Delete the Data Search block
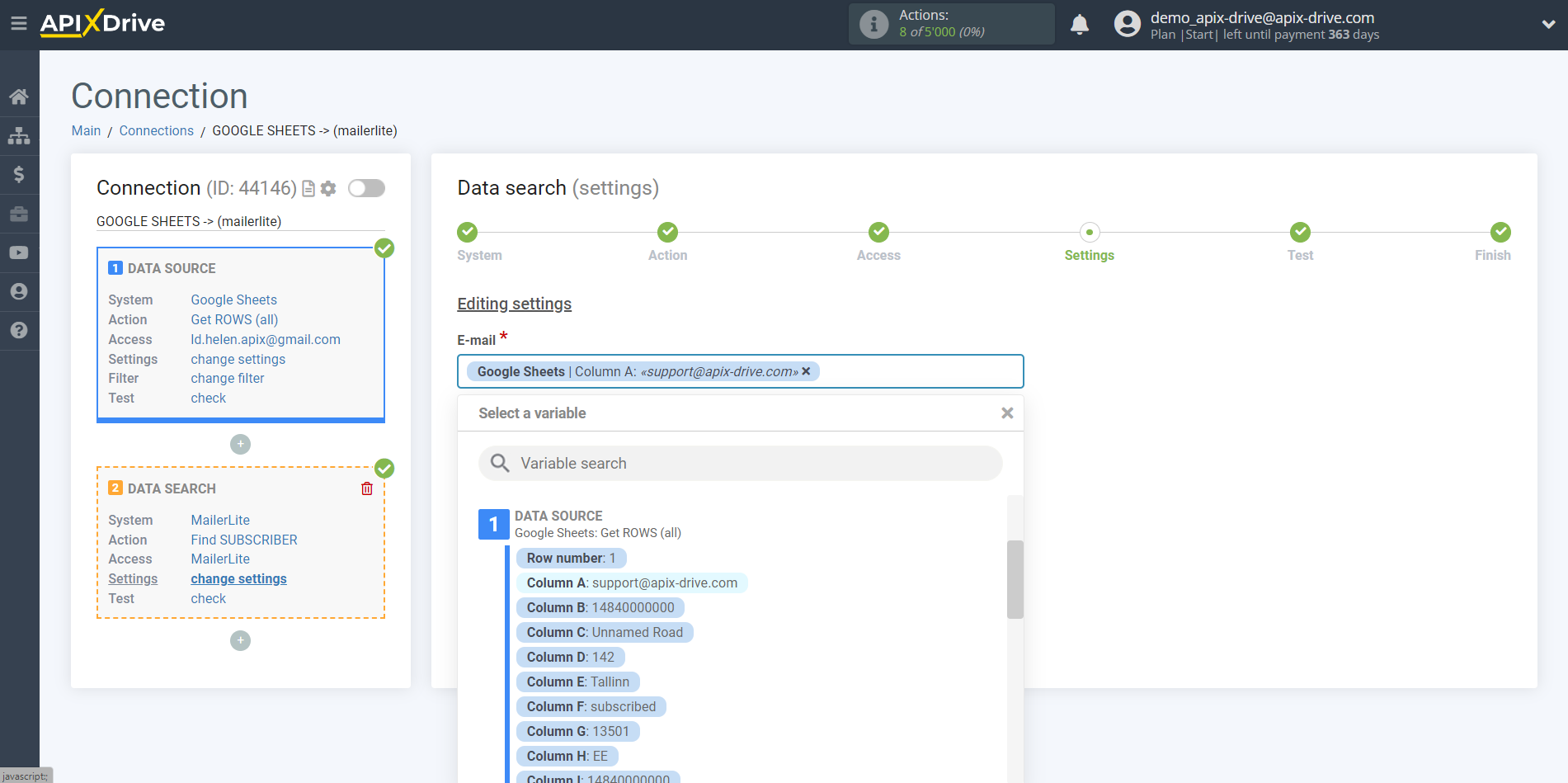 367,488
